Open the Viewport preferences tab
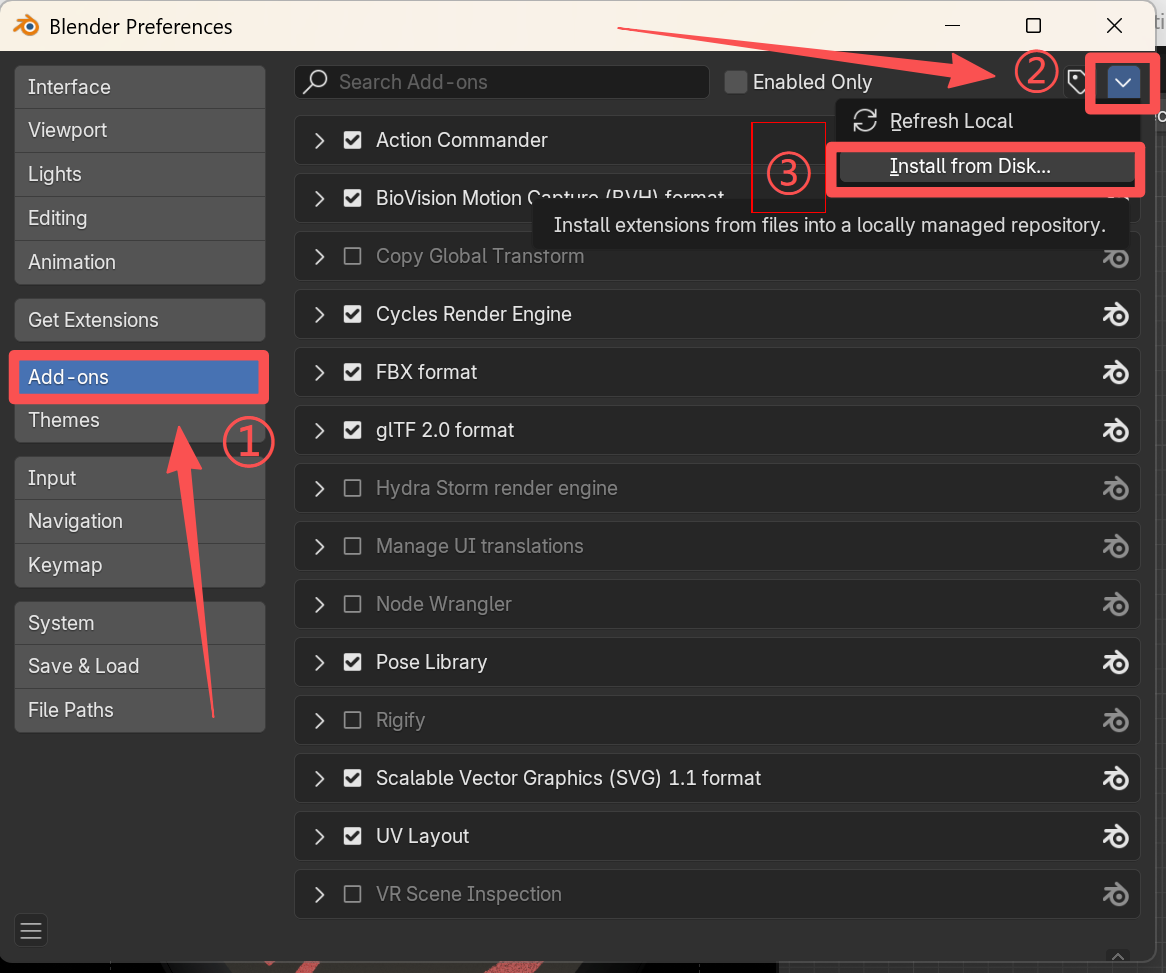Viewport: 1166px width, 973px height. 140,130
